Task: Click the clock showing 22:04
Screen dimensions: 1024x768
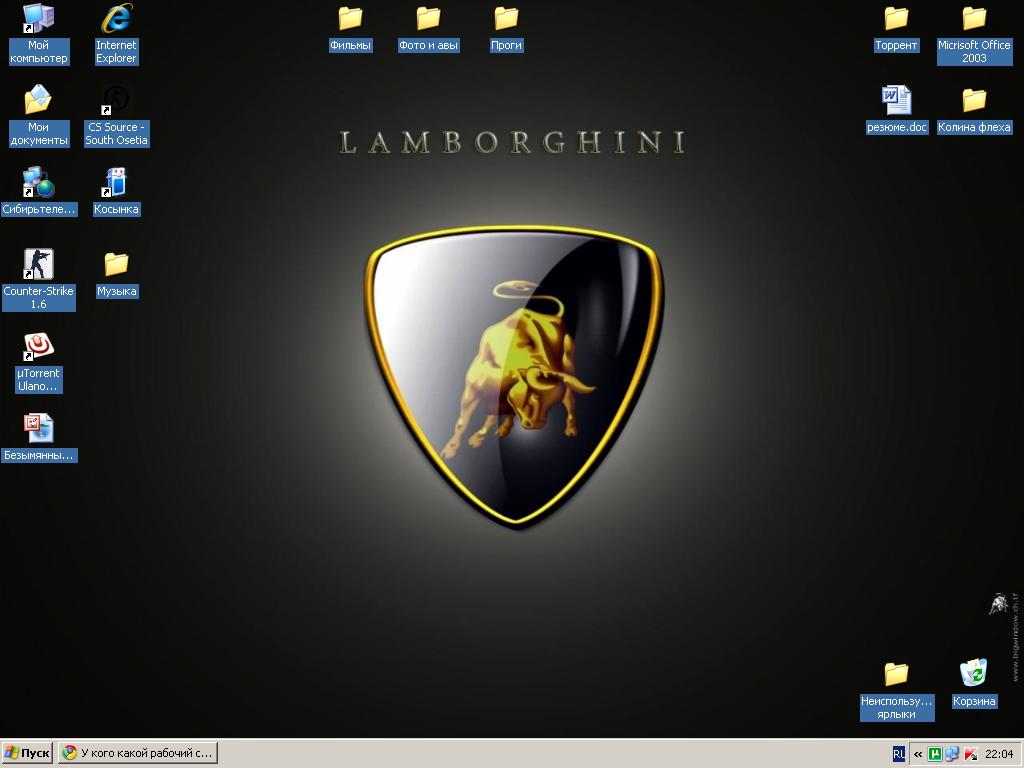Action: click(999, 754)
